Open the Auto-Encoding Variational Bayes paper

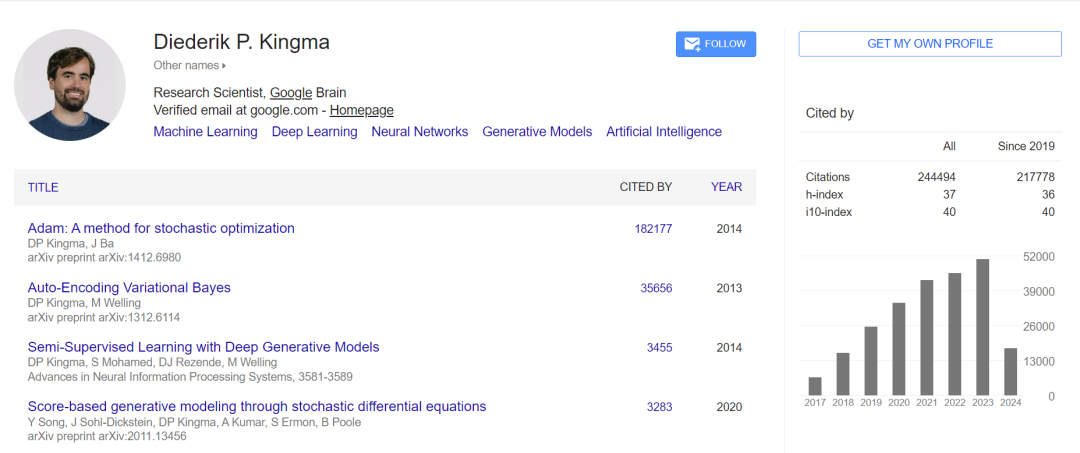tap(129, 288)
